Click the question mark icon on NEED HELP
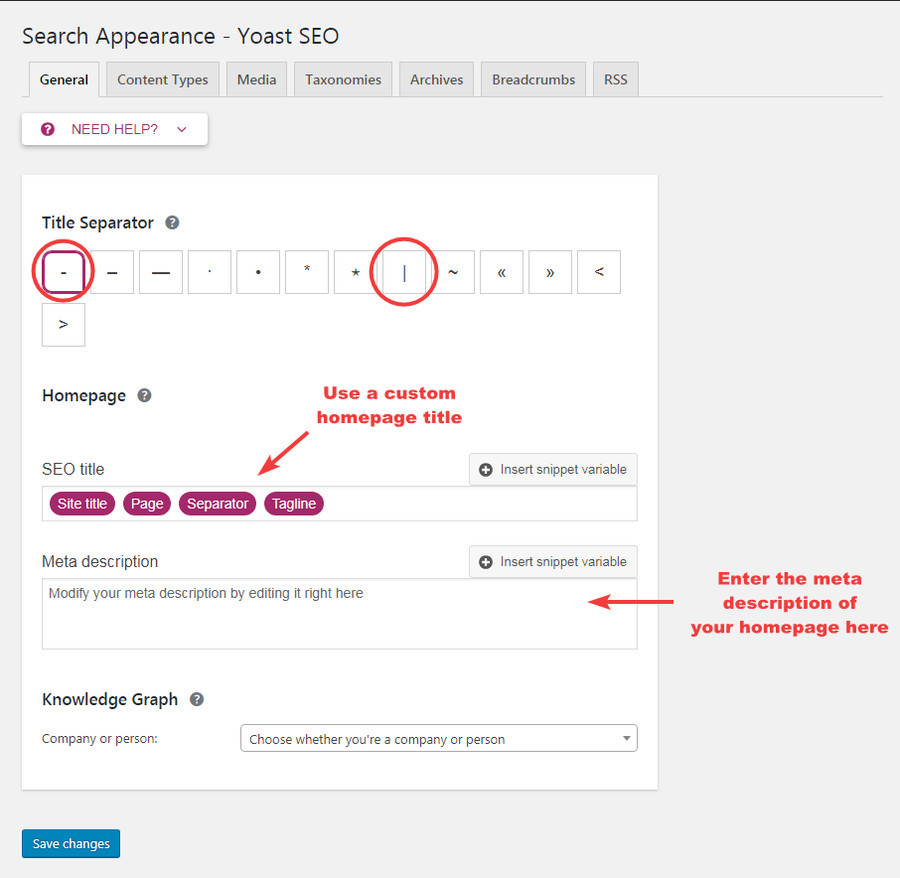This screenshot has height=878, width=900. coord(47,129)
